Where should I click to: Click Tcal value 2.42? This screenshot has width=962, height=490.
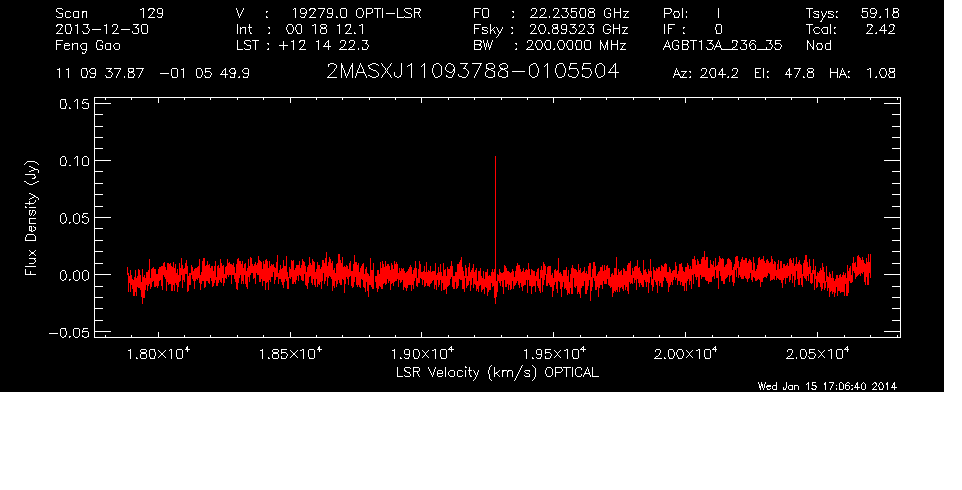coord(880,29)
